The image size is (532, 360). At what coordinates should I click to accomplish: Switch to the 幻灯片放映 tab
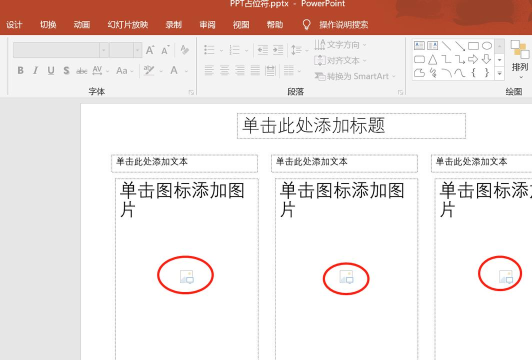tap(128, 25)
